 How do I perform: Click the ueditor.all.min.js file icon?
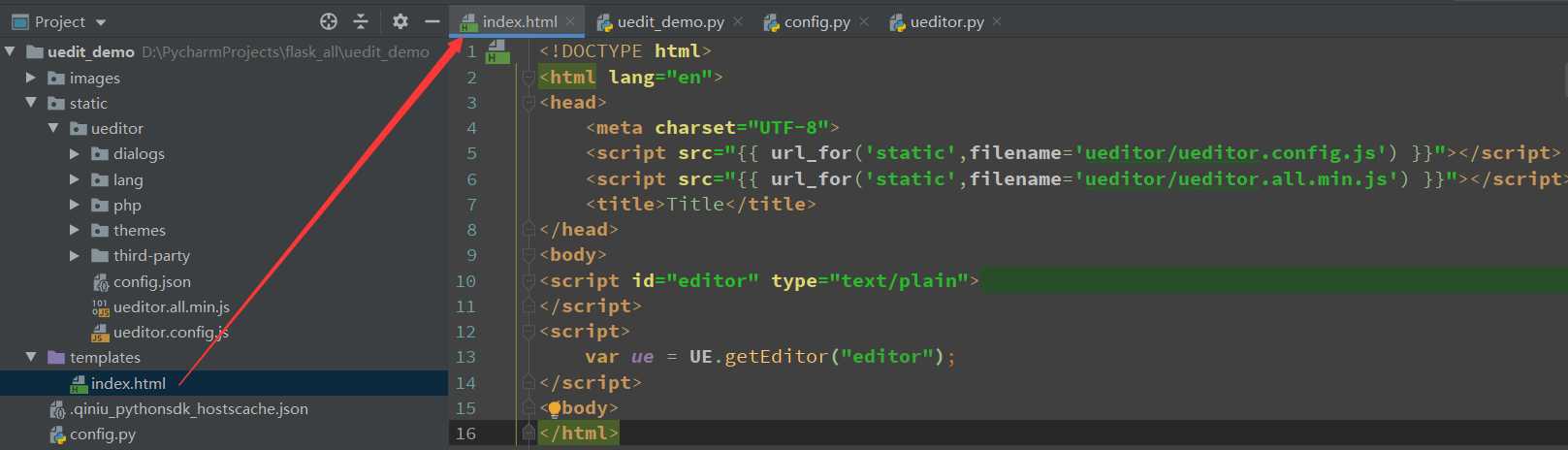pyautogui.click(x=101, y=306)
